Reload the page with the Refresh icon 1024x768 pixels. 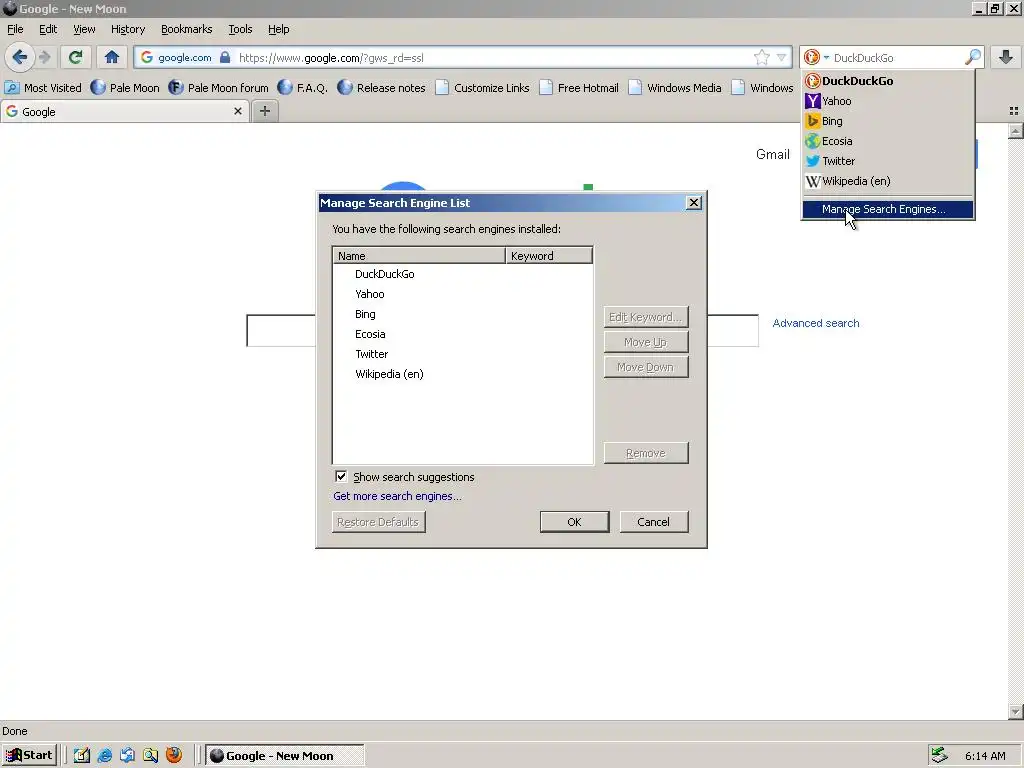[x=76, y=57]
